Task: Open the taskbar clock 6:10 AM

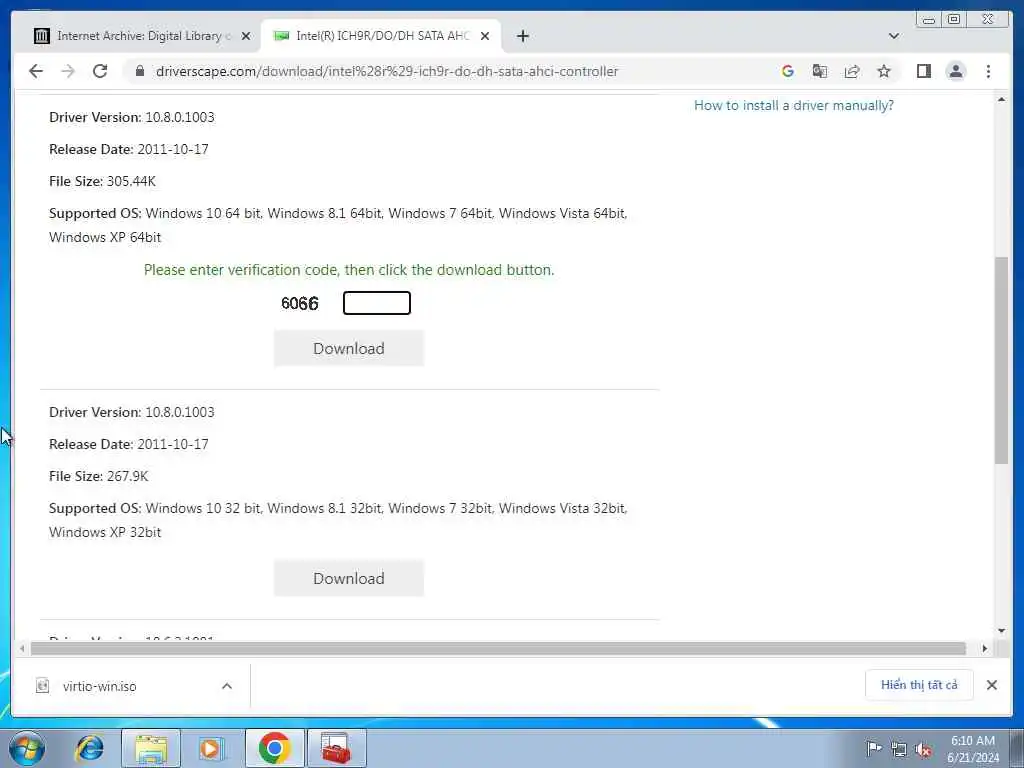Action: point(973,749)
